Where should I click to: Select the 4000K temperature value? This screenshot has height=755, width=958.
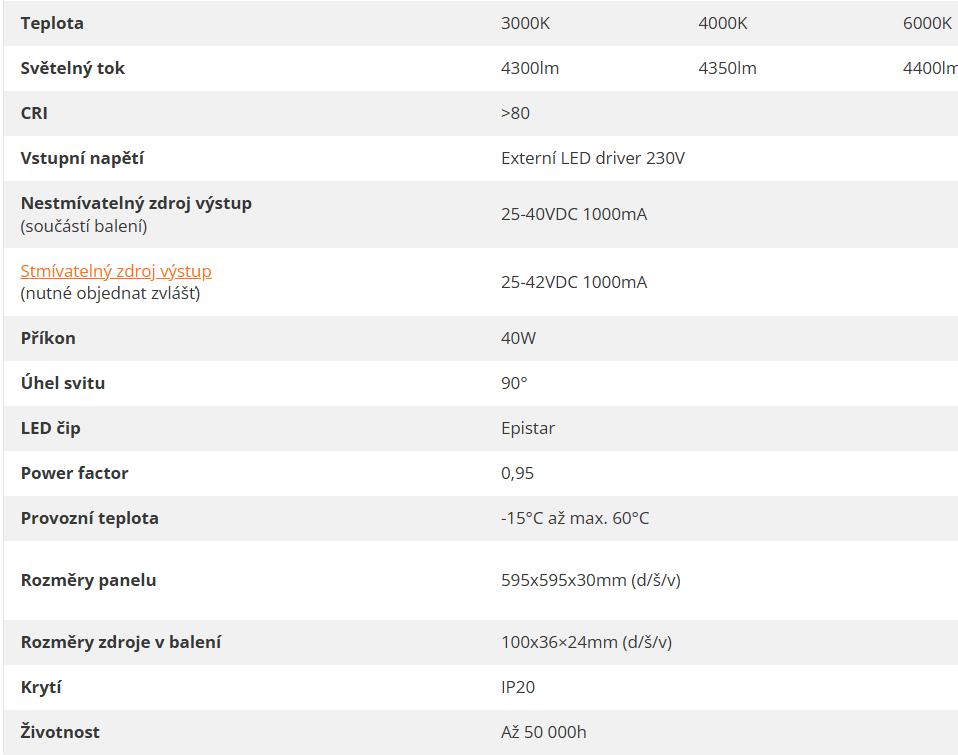coord(723,23)
